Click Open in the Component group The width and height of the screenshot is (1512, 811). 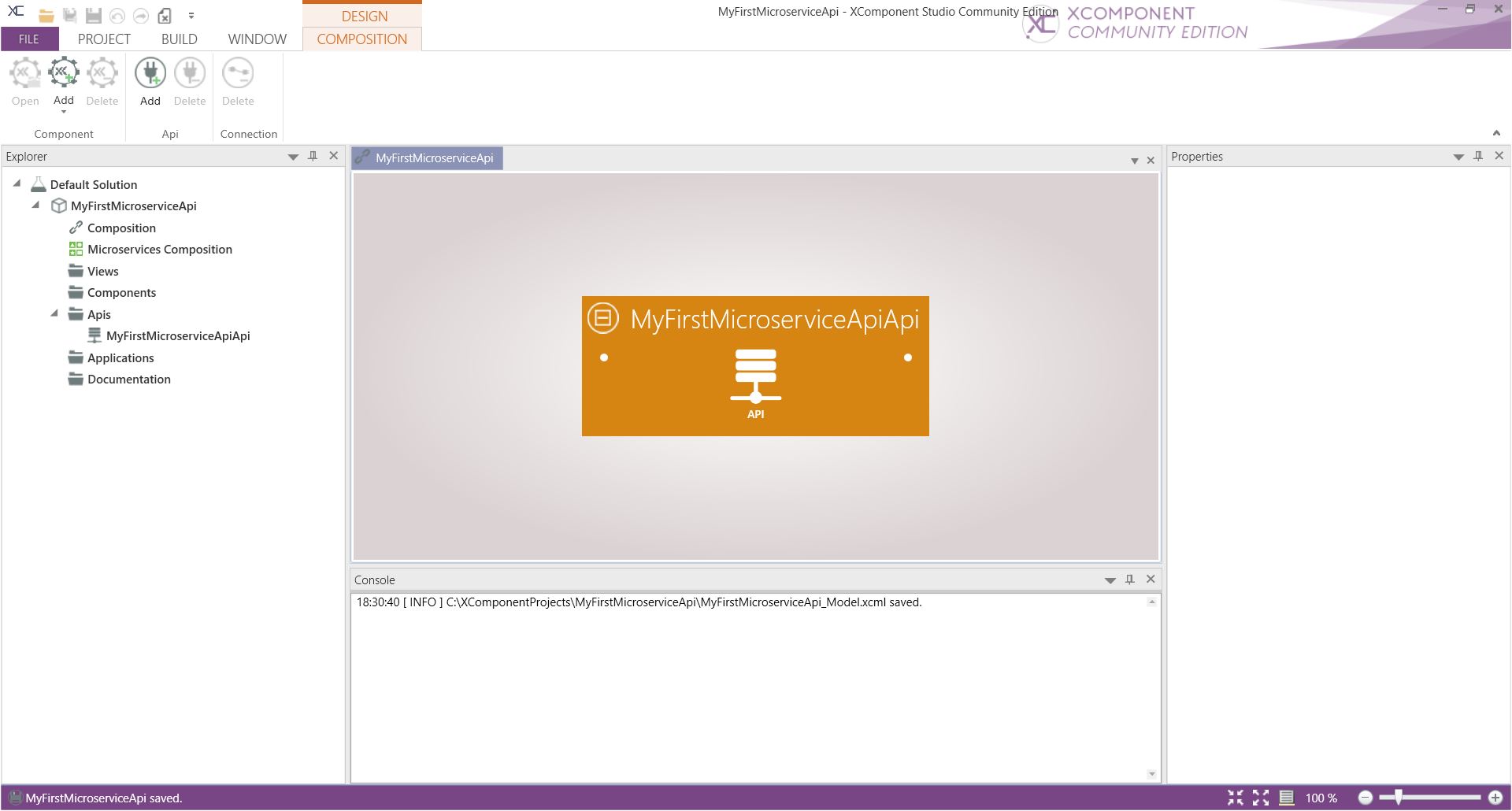25,82
